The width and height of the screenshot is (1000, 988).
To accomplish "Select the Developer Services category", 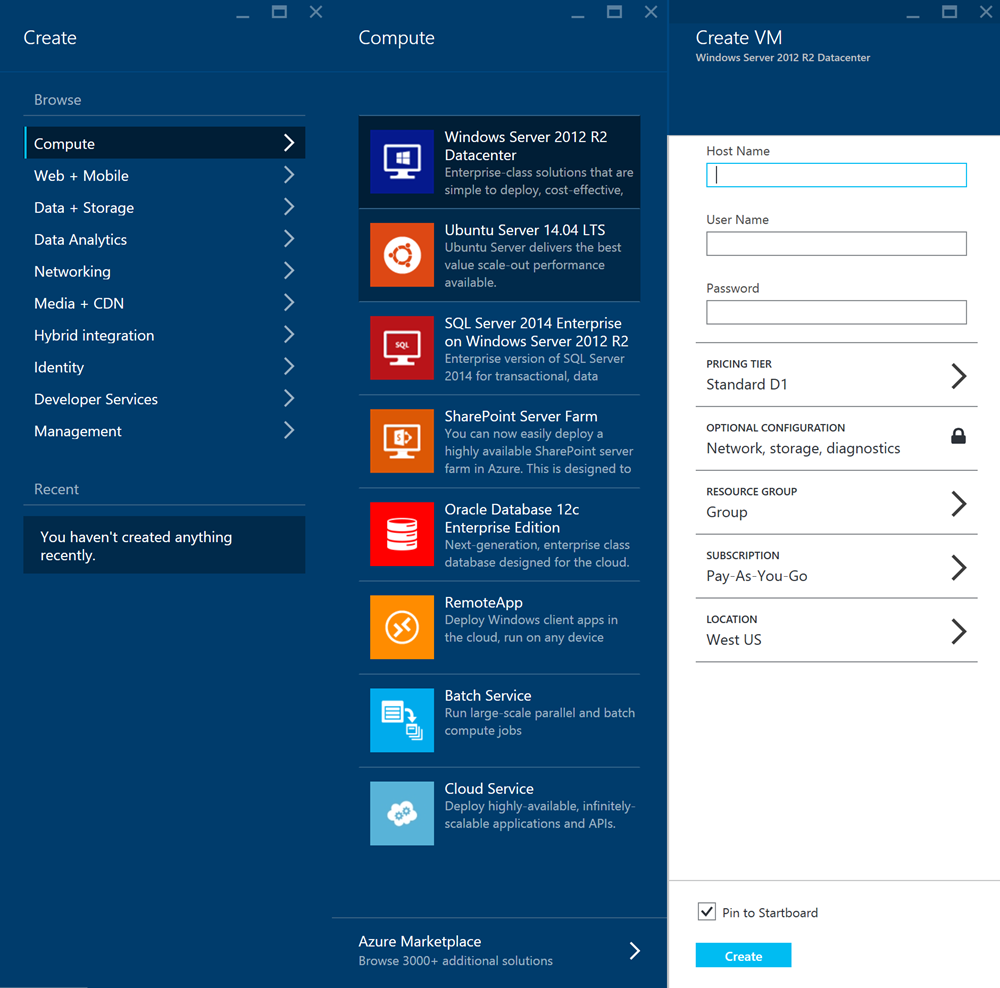I will coord(165,399).
